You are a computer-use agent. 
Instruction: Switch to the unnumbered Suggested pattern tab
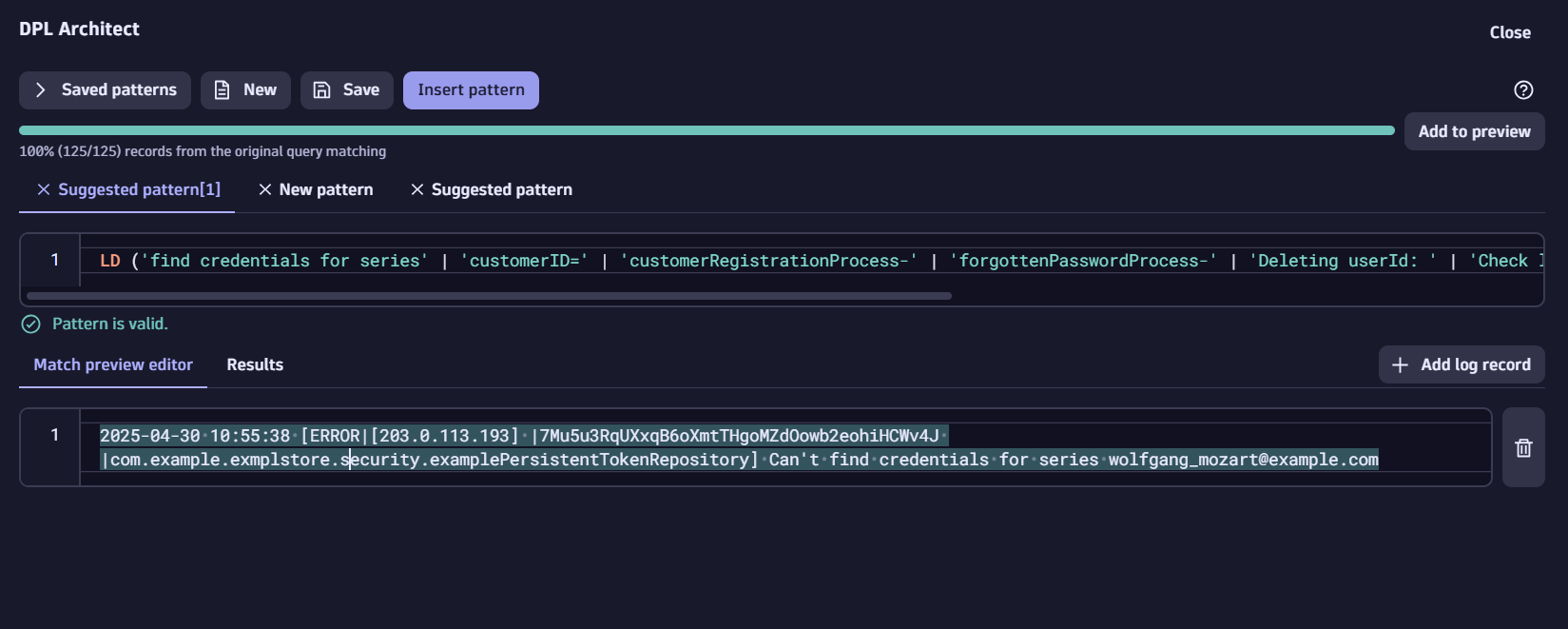pos(502,190)
